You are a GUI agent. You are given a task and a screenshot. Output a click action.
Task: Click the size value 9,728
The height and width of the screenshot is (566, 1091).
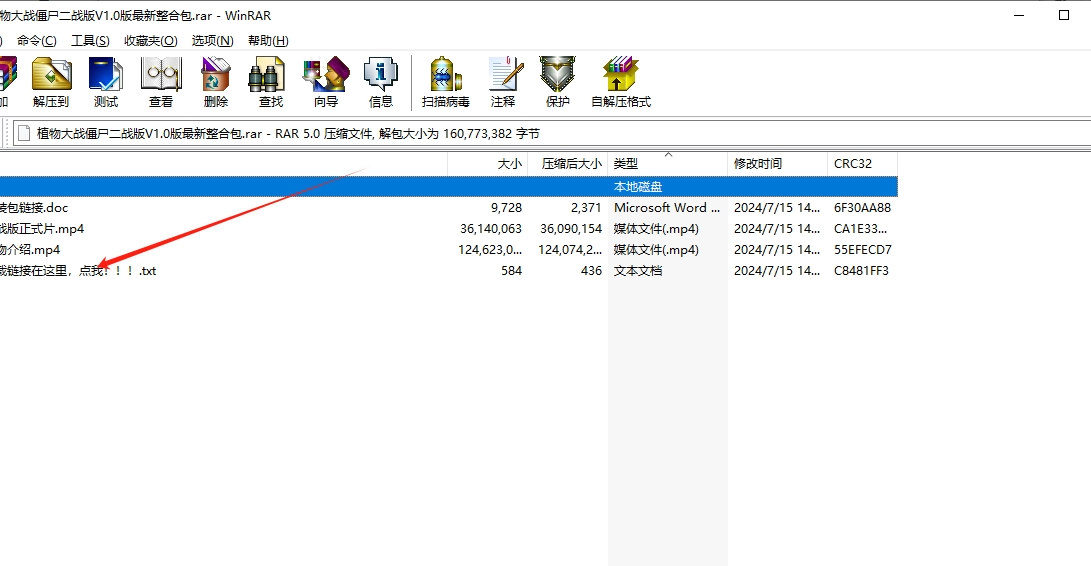506,207
